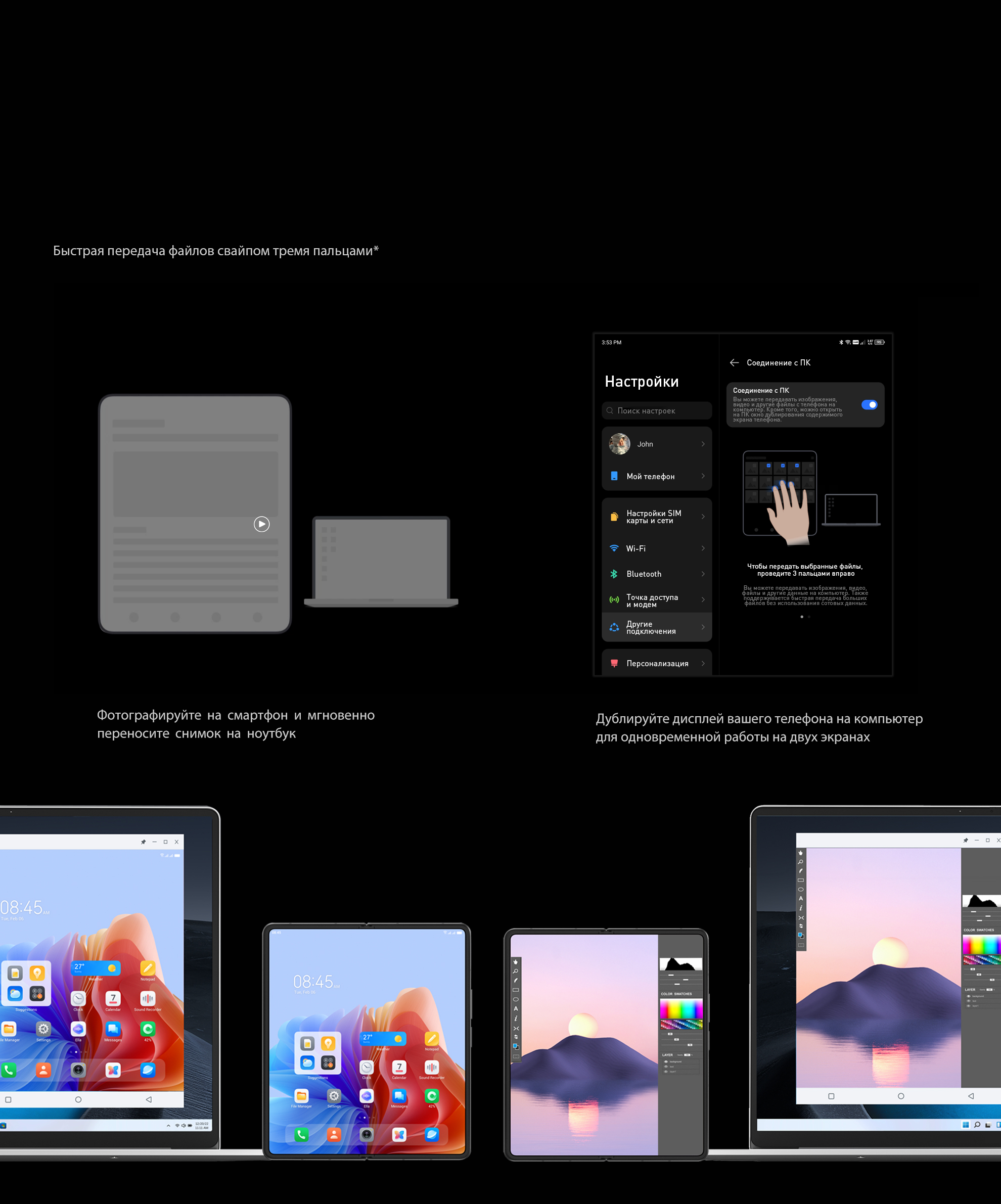Image resolution: width=1001 pixels, height=1204 pixels.
Task: Hide the background layer on standalone foldable editor
Action: coord(666,1061)
